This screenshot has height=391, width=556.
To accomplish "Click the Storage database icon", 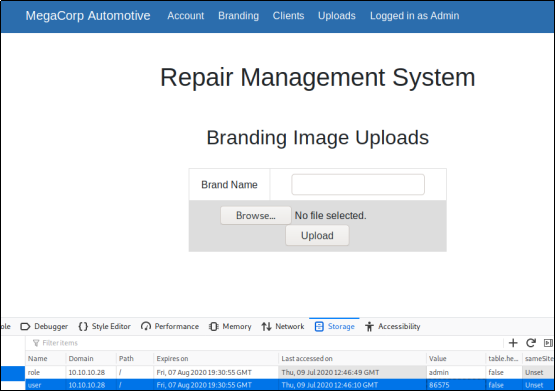I will tap(319, 326).
